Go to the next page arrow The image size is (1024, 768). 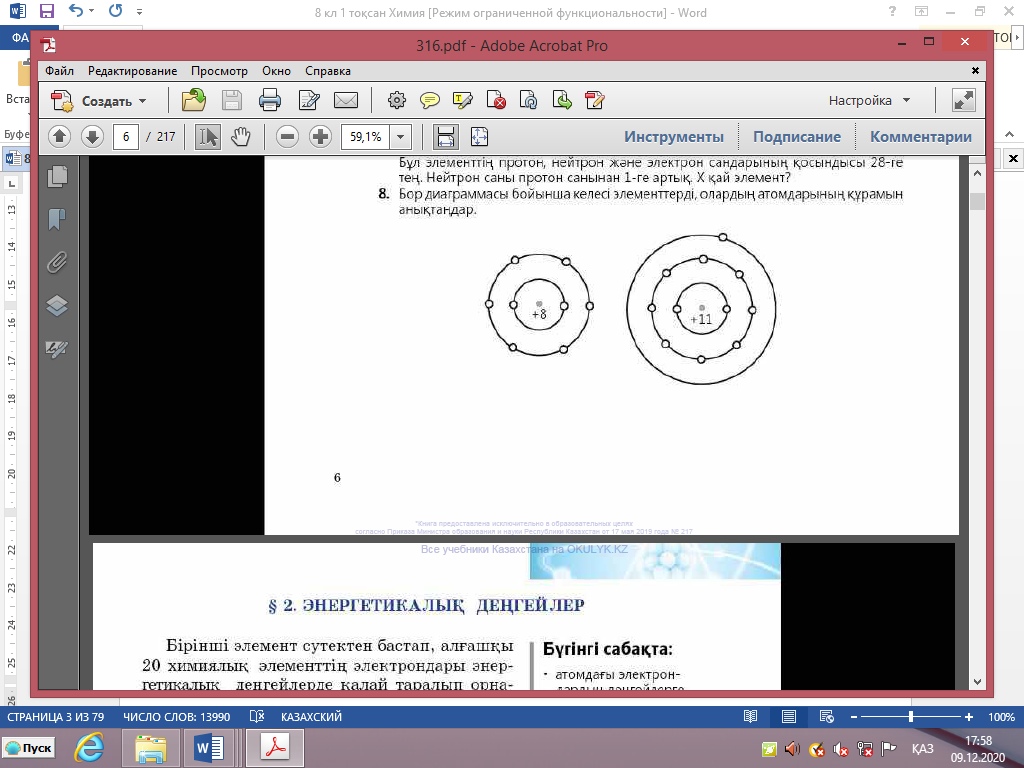pyautogui.click(x=92, y=137)
